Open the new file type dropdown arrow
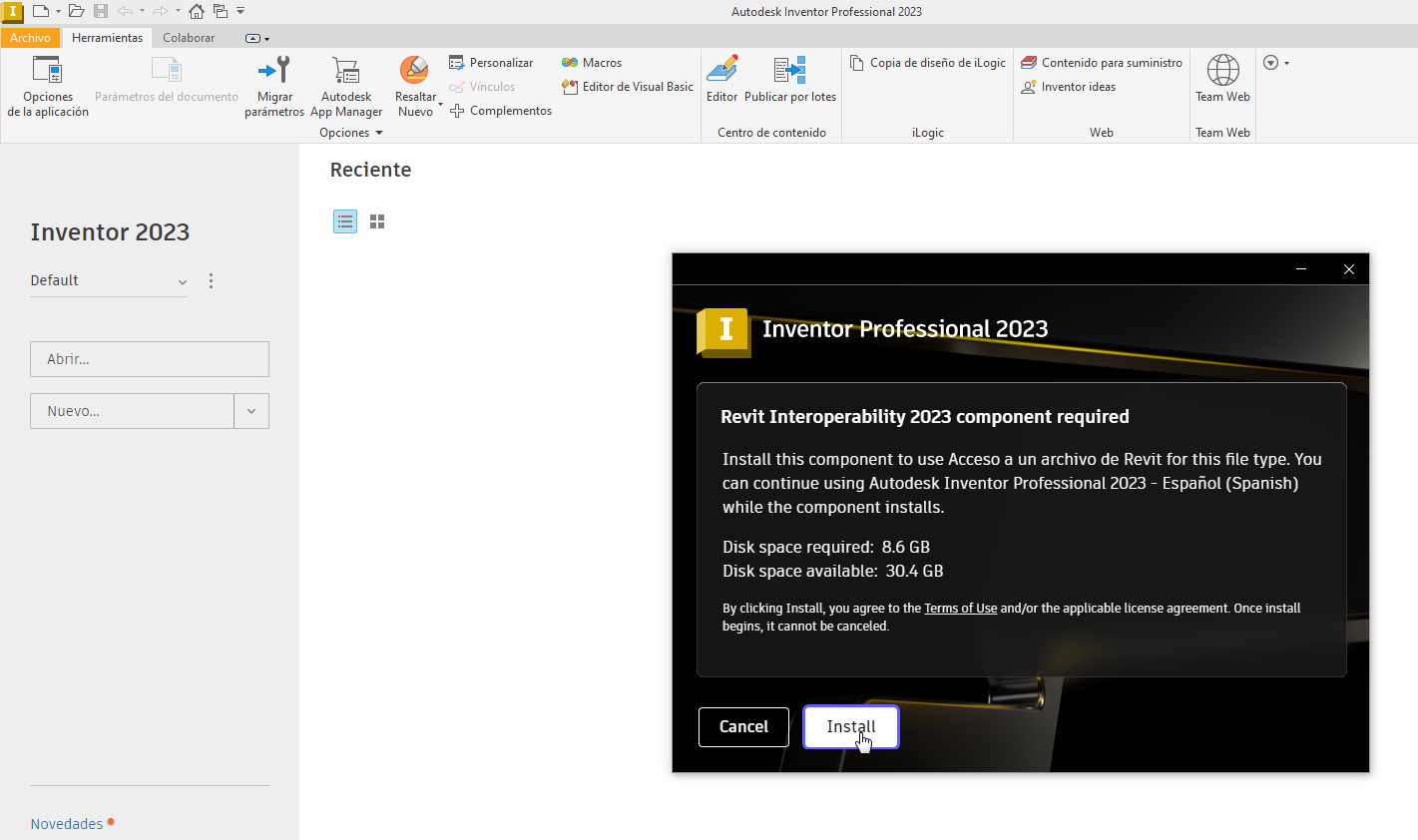1418x840 pixels. tap(58, 12)
